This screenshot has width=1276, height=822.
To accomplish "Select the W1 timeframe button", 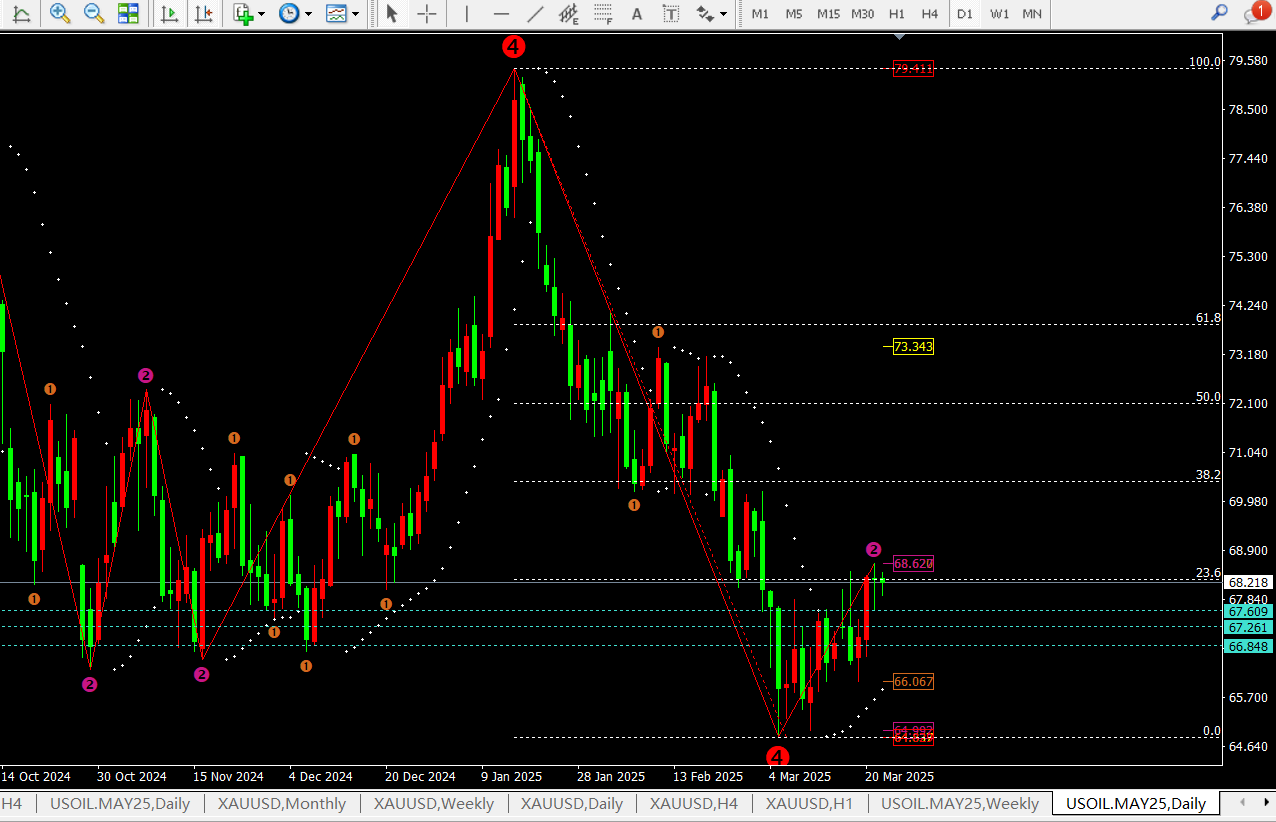I will [x=999, y=14].
